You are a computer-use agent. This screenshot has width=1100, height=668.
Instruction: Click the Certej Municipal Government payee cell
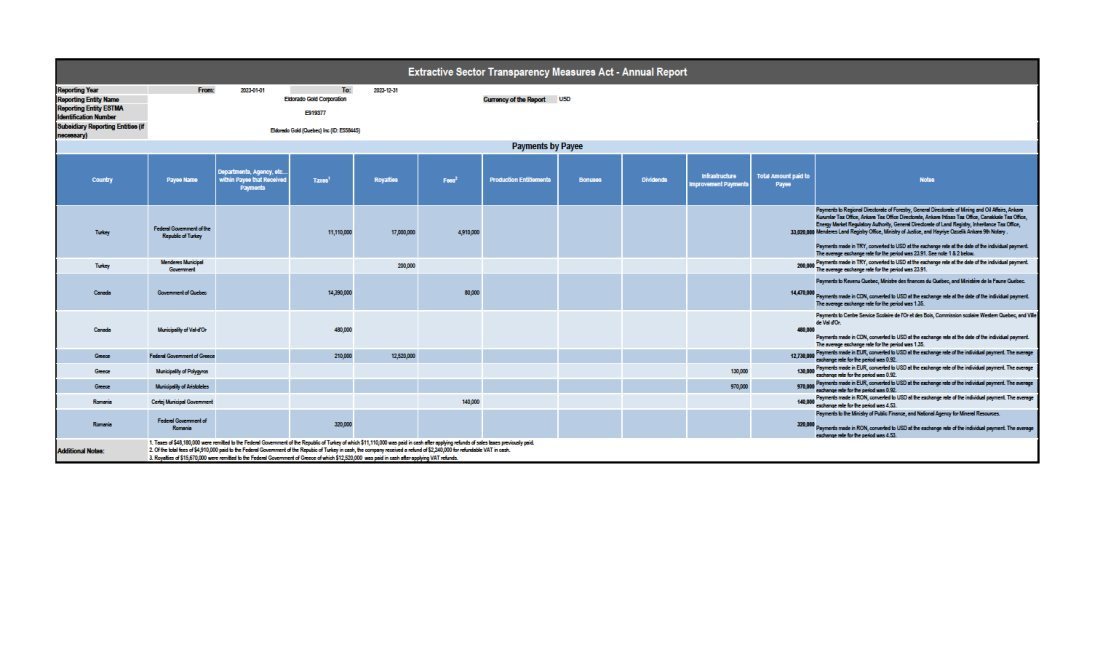click(x=182, y=401)
